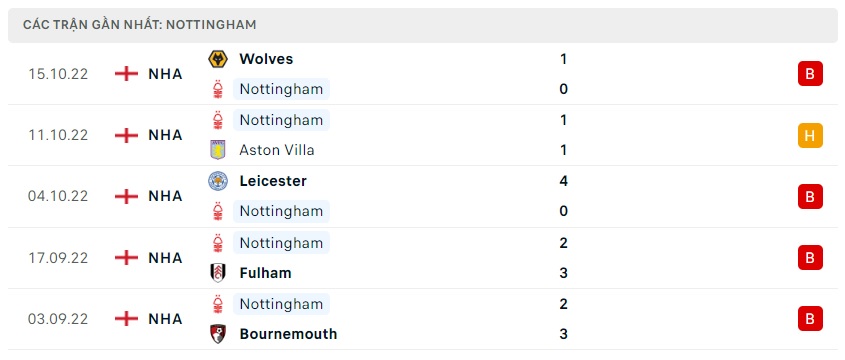Click Nottingham crest in the Wolves match
The height and width of the screenshot is (360, 845).
click(218, 89)
